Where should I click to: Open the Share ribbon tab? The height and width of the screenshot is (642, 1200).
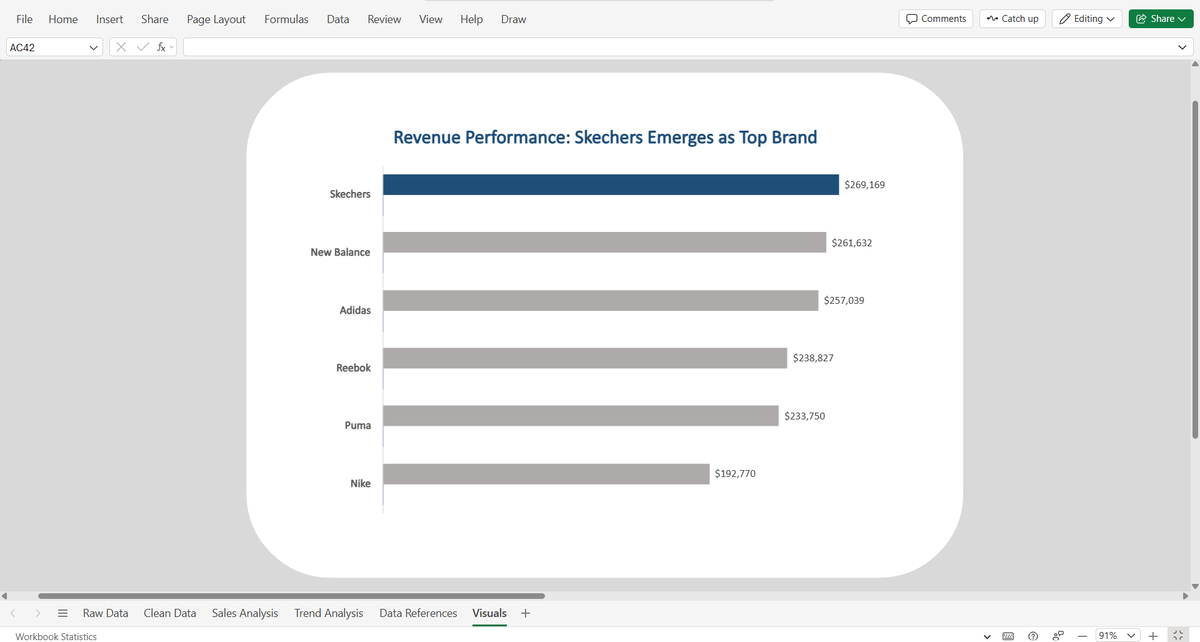click(154, 19)
